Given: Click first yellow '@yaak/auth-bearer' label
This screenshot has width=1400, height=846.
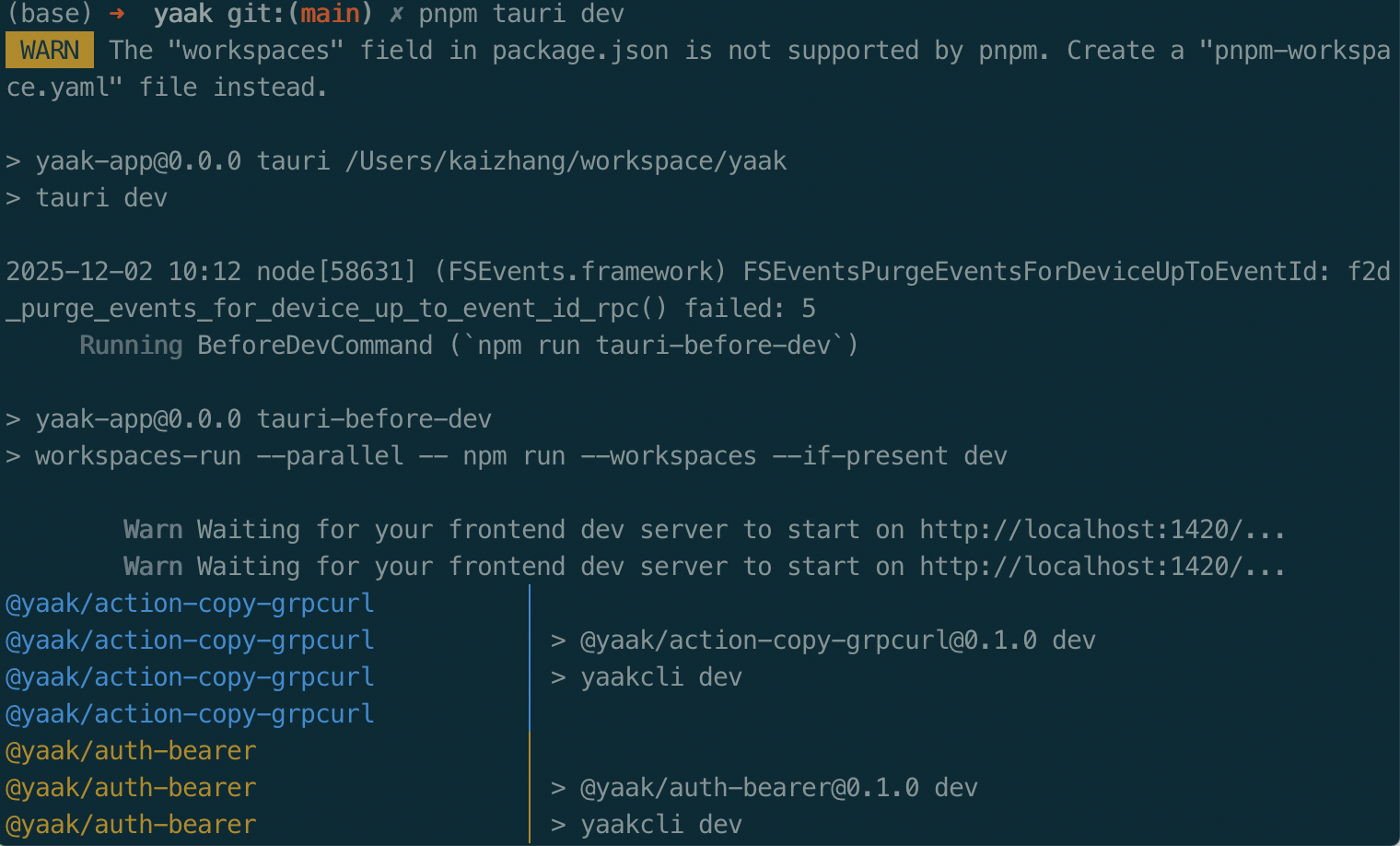Looking at the screenshot, I should tap(131, 751).
